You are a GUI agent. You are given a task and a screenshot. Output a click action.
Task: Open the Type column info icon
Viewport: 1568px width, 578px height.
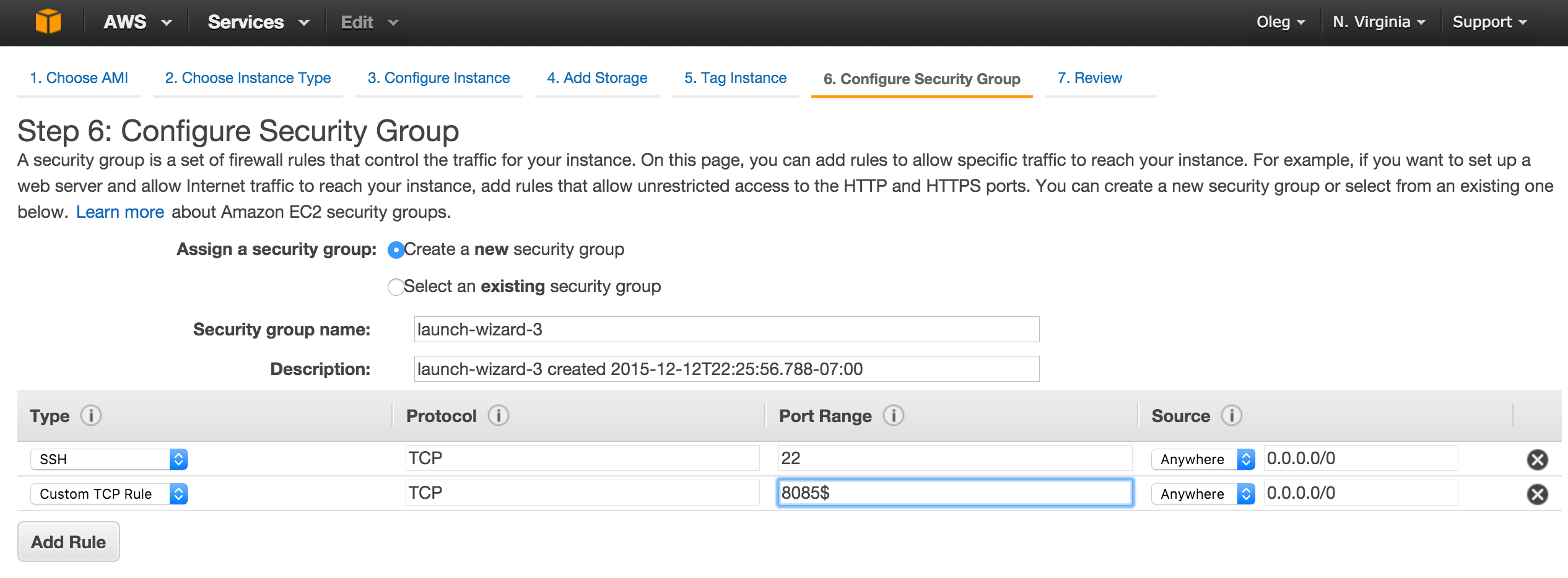[x=91, y=416]
